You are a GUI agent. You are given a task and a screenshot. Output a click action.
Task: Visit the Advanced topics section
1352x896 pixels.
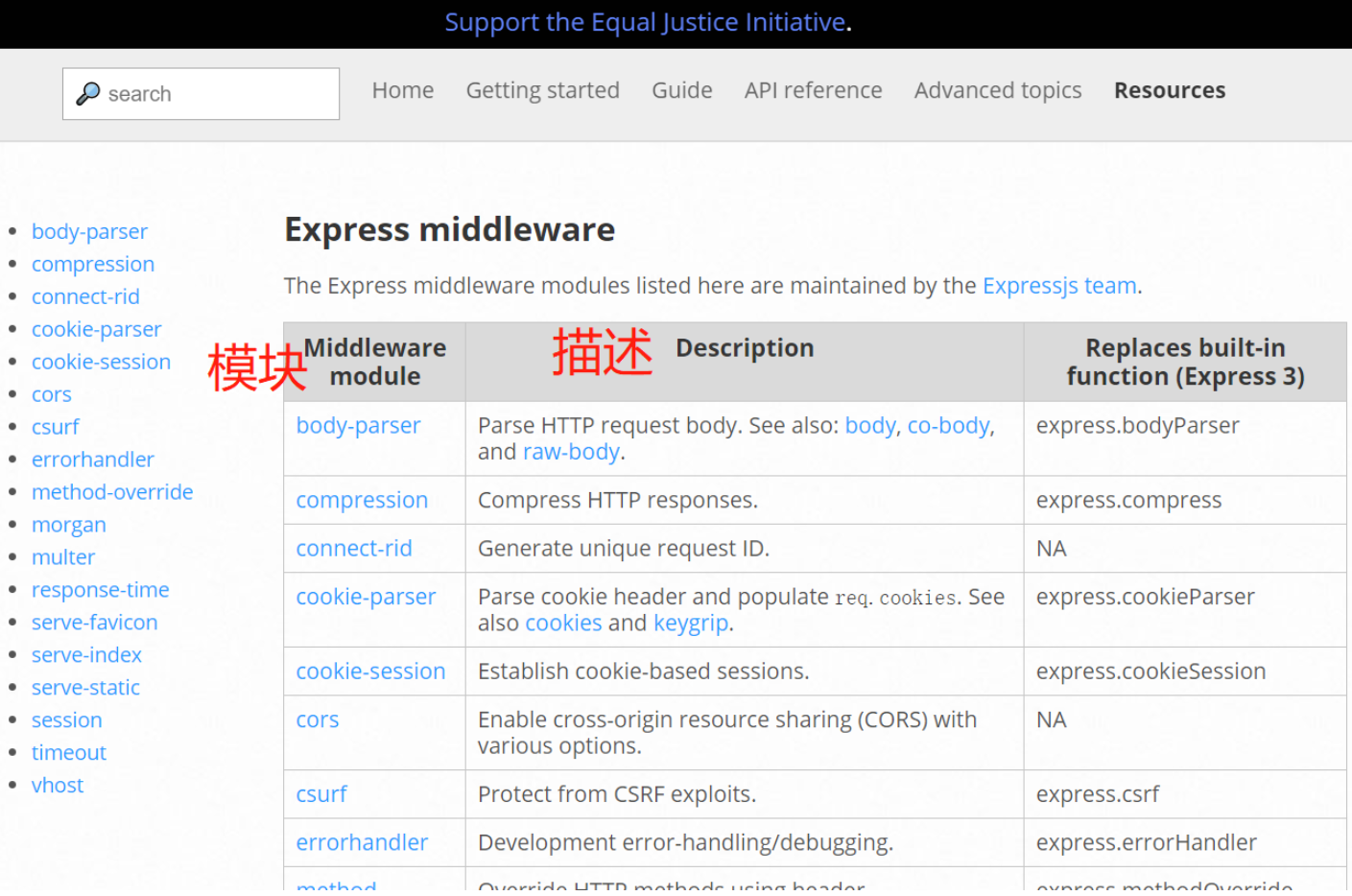point(997,89)
